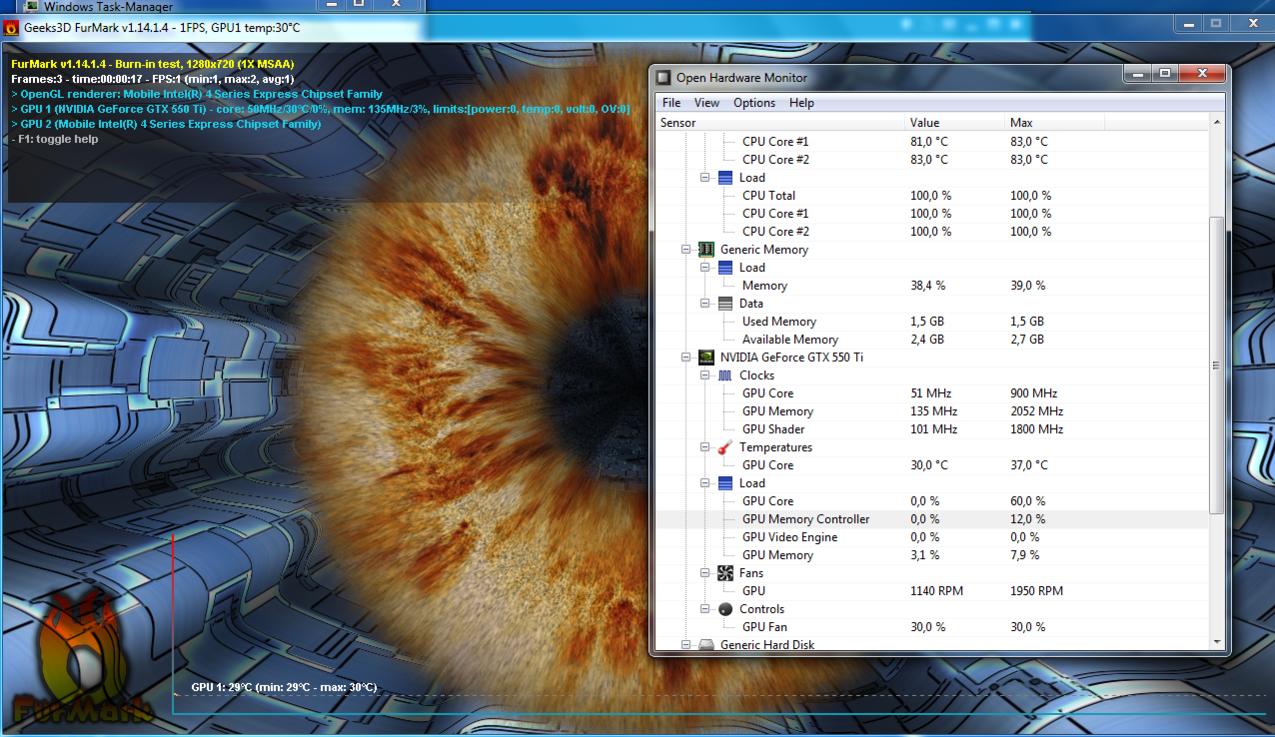Screen dimensions: 1275x737
Task: Click the OpenGL renderer line in FurMark
Action: point(197,95)
